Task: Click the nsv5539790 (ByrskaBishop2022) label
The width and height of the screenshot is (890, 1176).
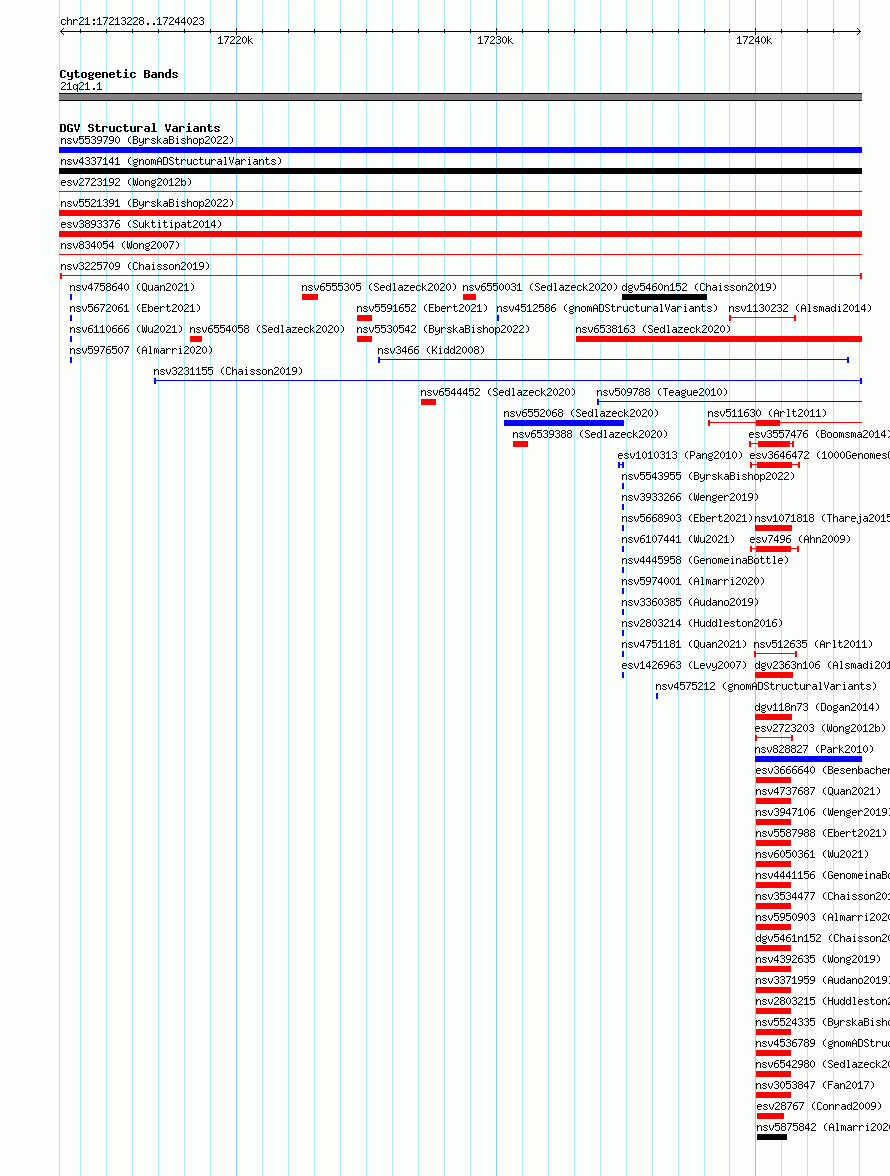Action: pos(147,140)
